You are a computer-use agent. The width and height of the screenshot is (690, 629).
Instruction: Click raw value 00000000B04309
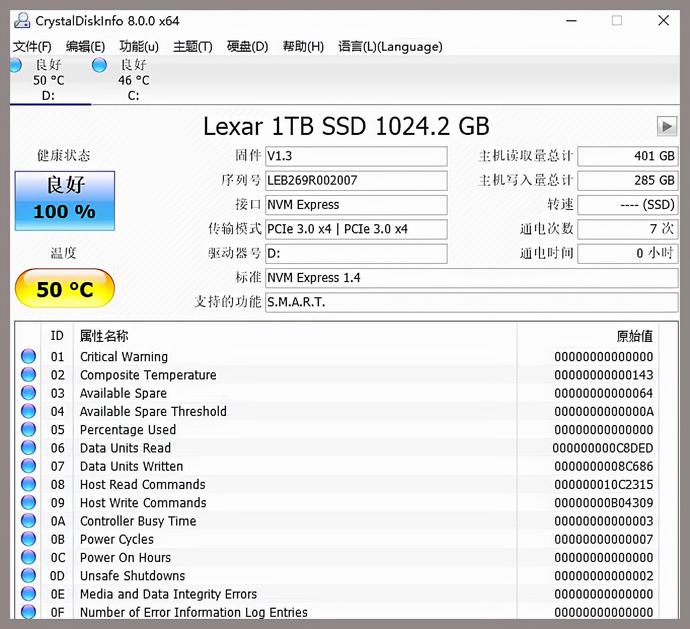(x=604, y=503)
